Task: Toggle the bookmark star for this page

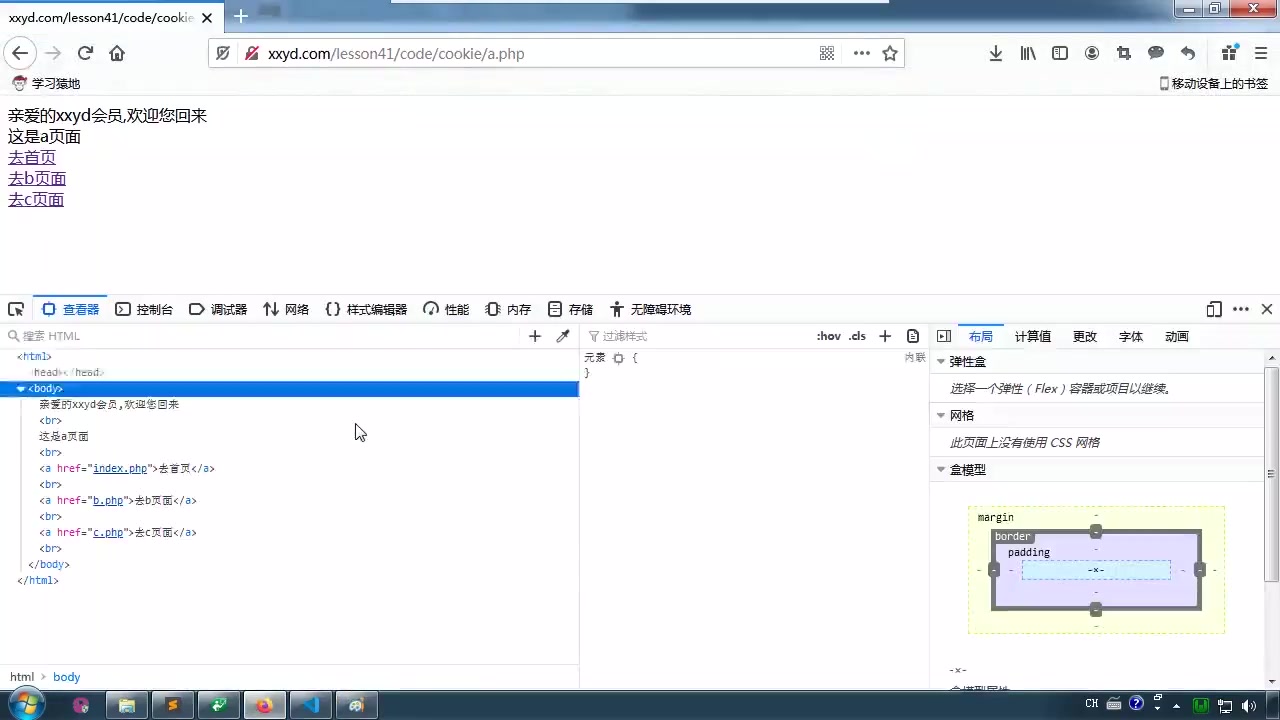Action: pos(890,53)
